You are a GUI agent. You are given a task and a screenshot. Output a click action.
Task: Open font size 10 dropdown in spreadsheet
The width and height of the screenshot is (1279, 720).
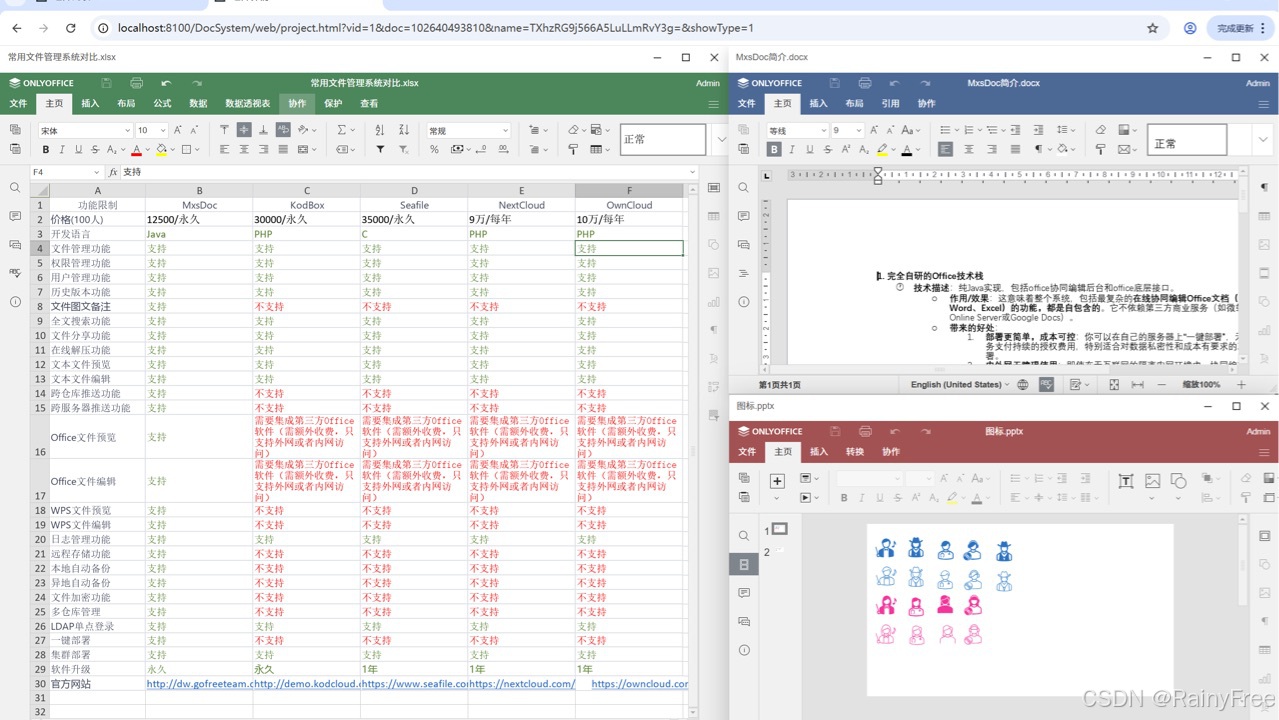coord(162,130)
